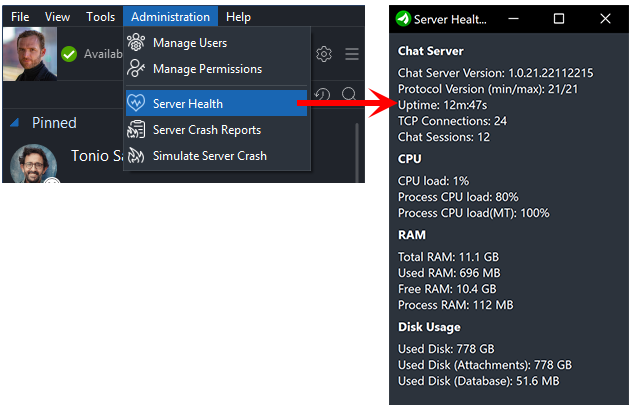Open the View menu
630x410 pixels.
(58, 17)
